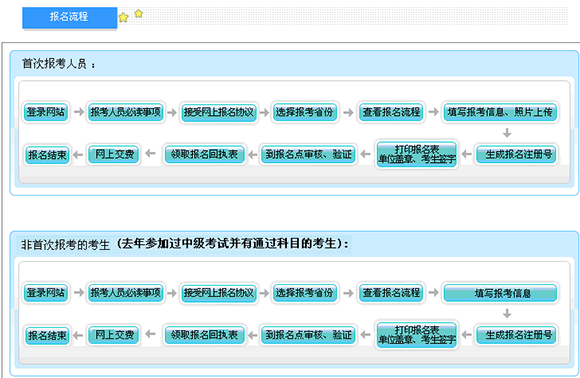
Task: Click 生成报名注册号 in the first-time flow
Action: (516, 154)
